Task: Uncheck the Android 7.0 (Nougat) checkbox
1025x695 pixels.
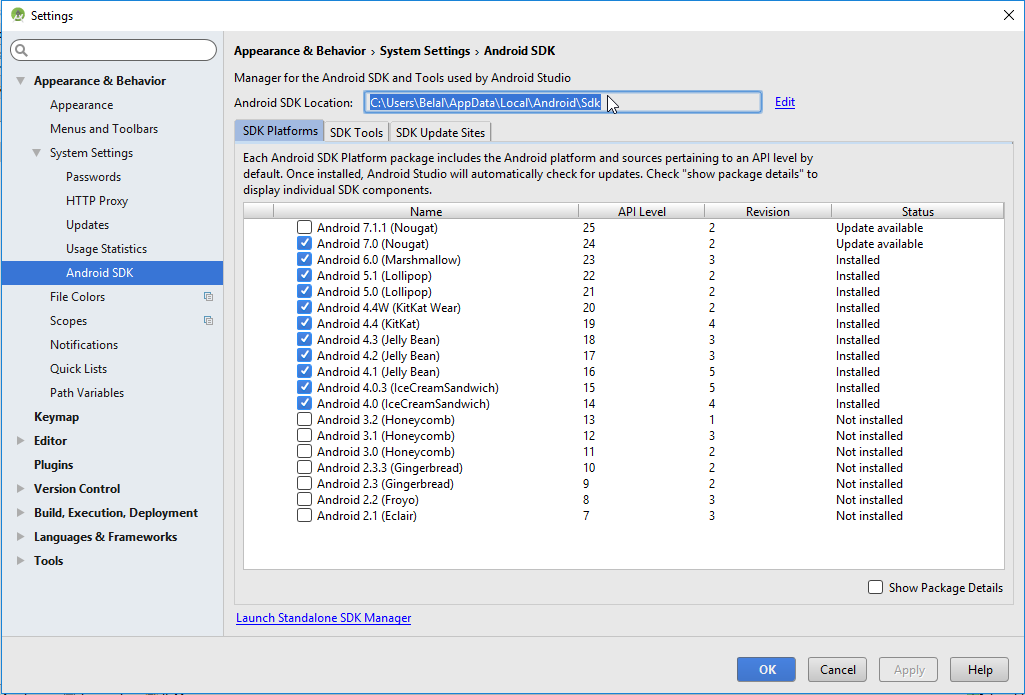Action: (x=304, y=243)
